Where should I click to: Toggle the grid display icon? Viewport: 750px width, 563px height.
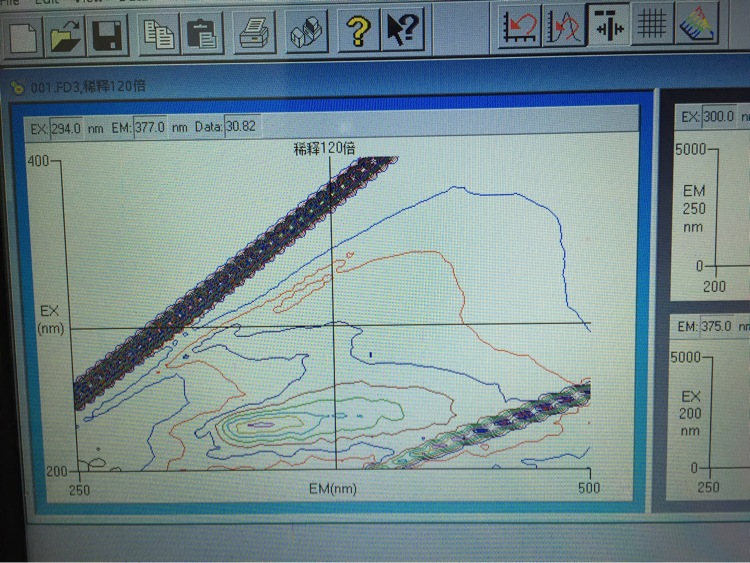point(652,23)
